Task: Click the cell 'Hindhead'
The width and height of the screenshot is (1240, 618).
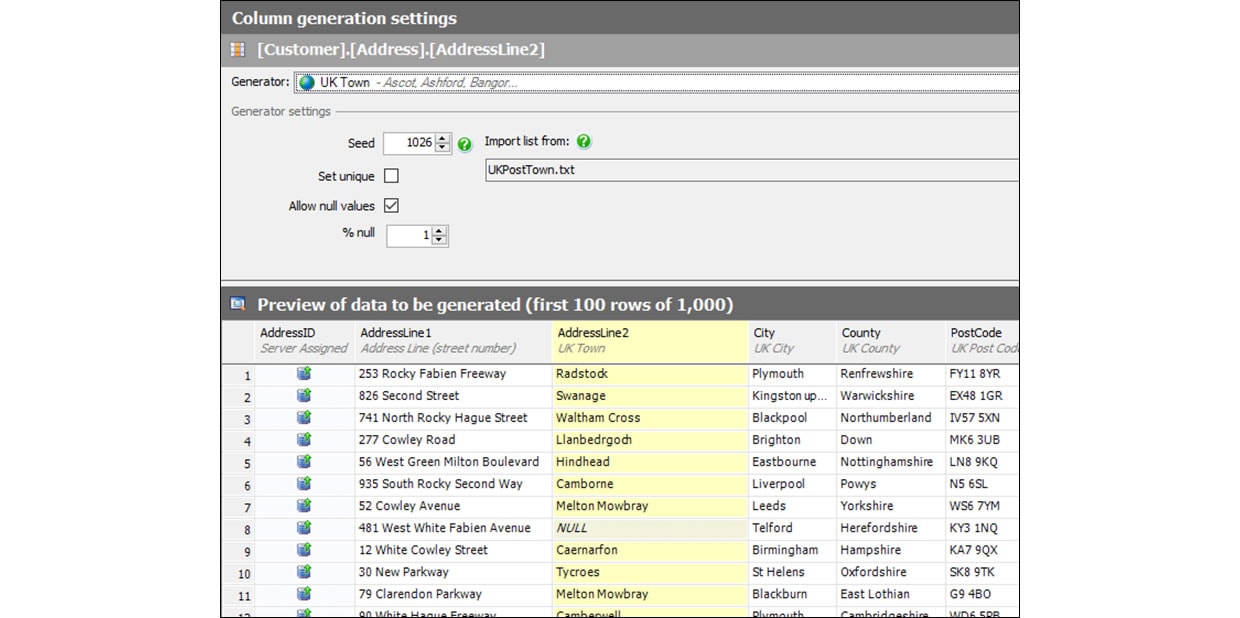Action: tap(650, 461)
